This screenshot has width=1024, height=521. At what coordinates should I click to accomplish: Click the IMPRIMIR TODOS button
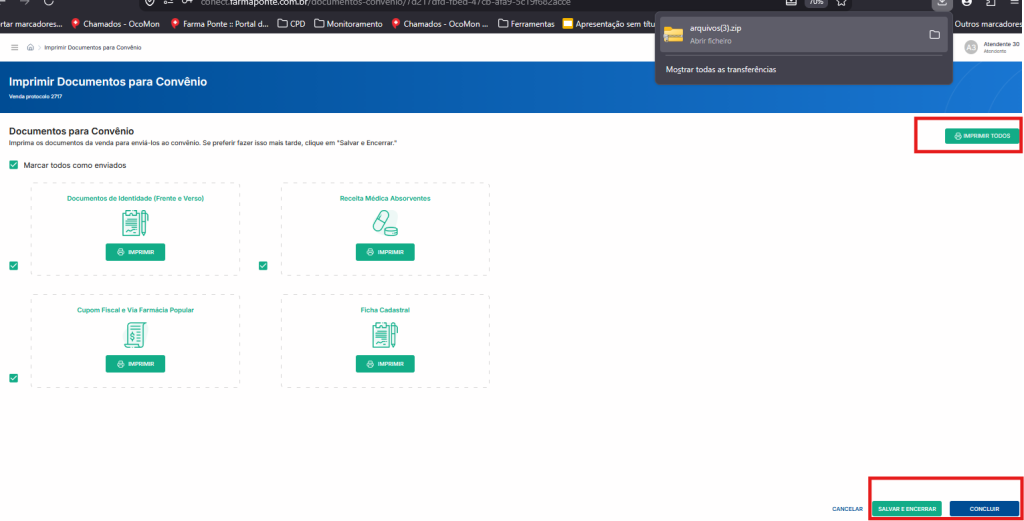(x=982, y=136)
